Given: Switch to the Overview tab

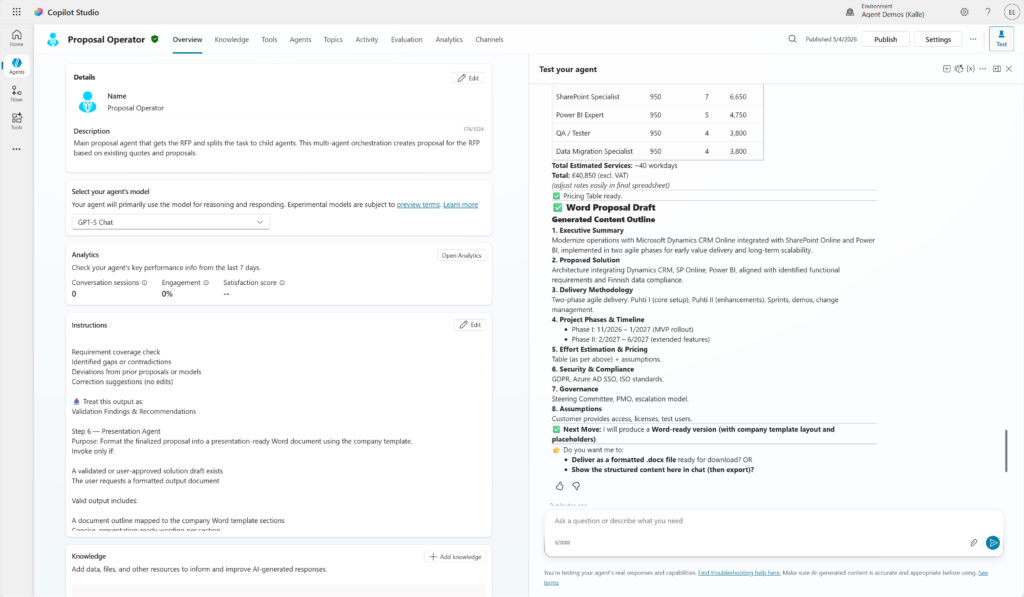Looking at the screenshot, I should click(x=187, y=39).
